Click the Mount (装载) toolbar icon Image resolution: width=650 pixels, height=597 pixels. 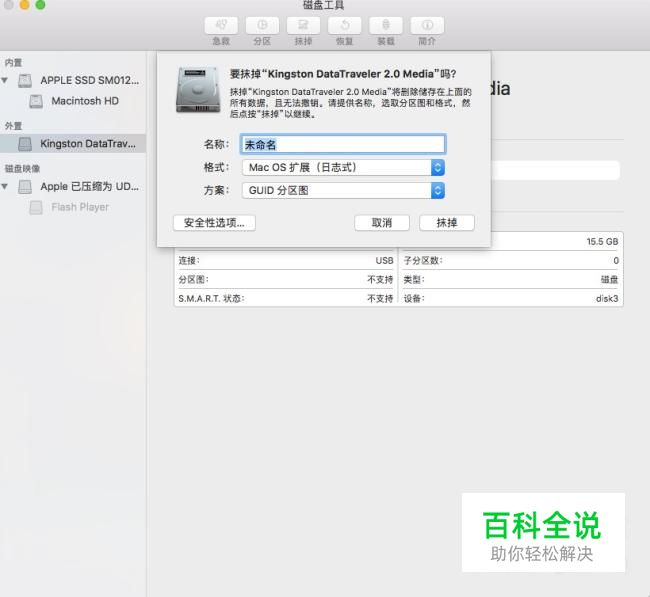click(386, 26)
